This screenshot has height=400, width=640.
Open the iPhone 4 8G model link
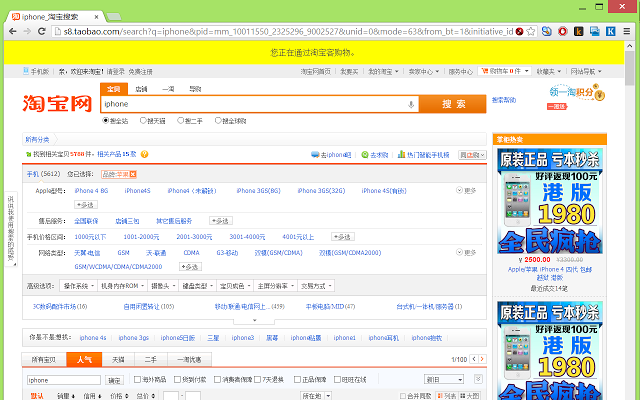click(91, 191)
